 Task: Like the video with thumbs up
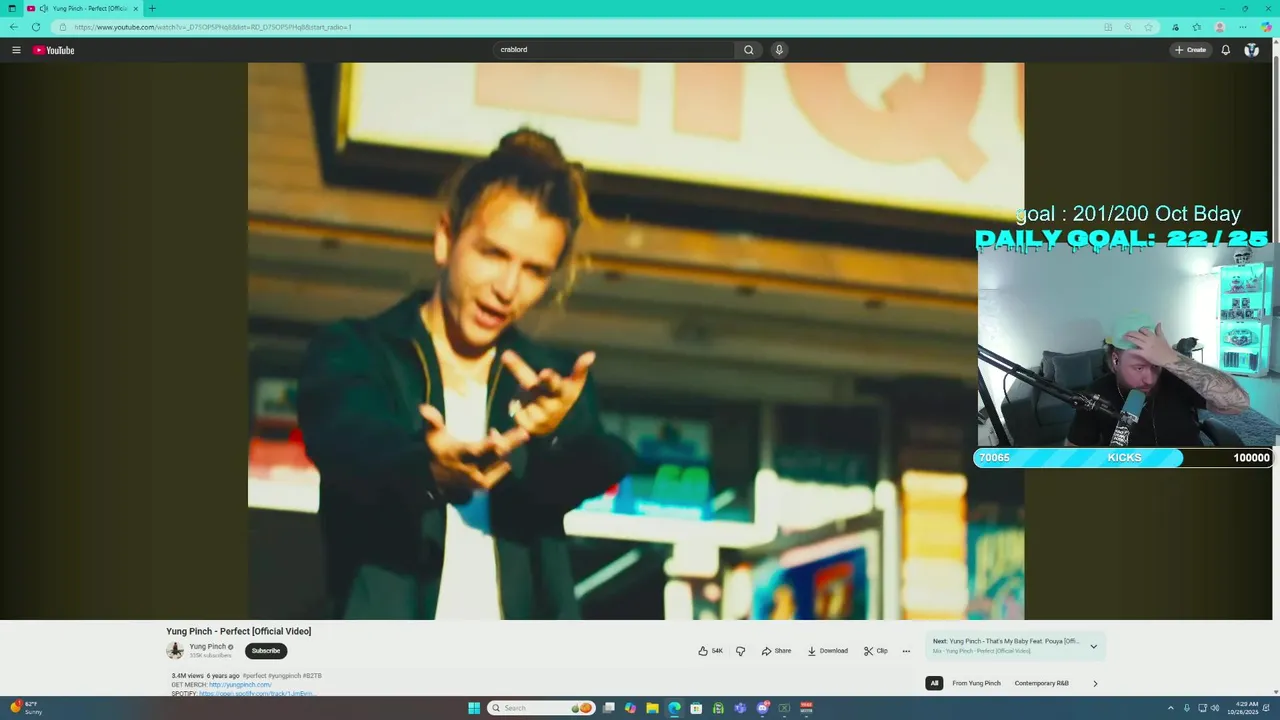(x=710, y=651)
